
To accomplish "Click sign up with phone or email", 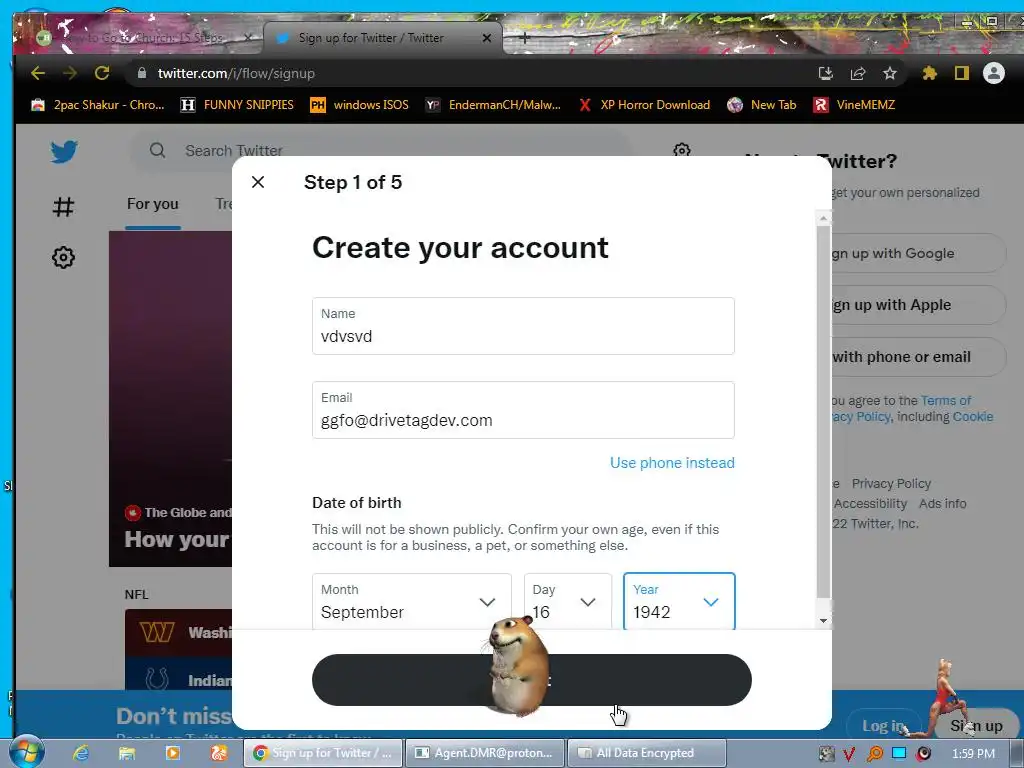I will point(920,357).
